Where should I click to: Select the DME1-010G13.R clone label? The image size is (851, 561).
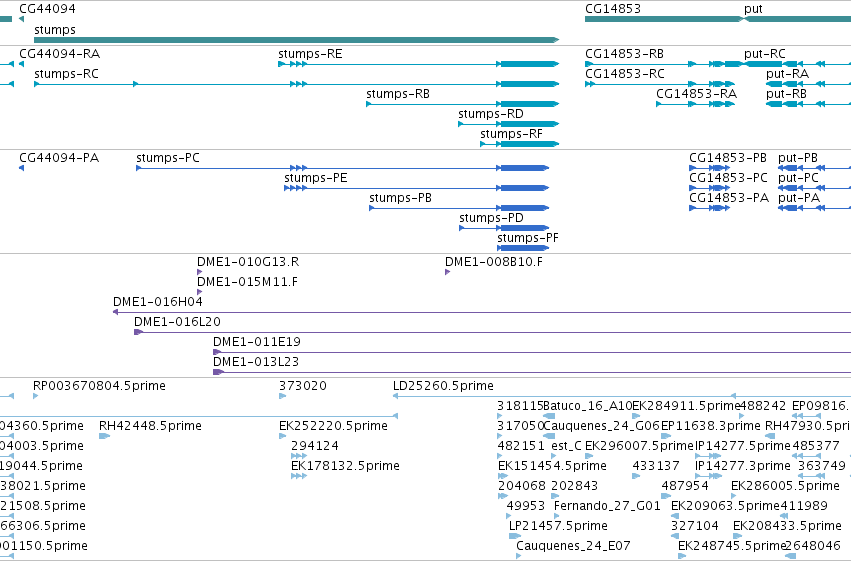pos(248,262)
